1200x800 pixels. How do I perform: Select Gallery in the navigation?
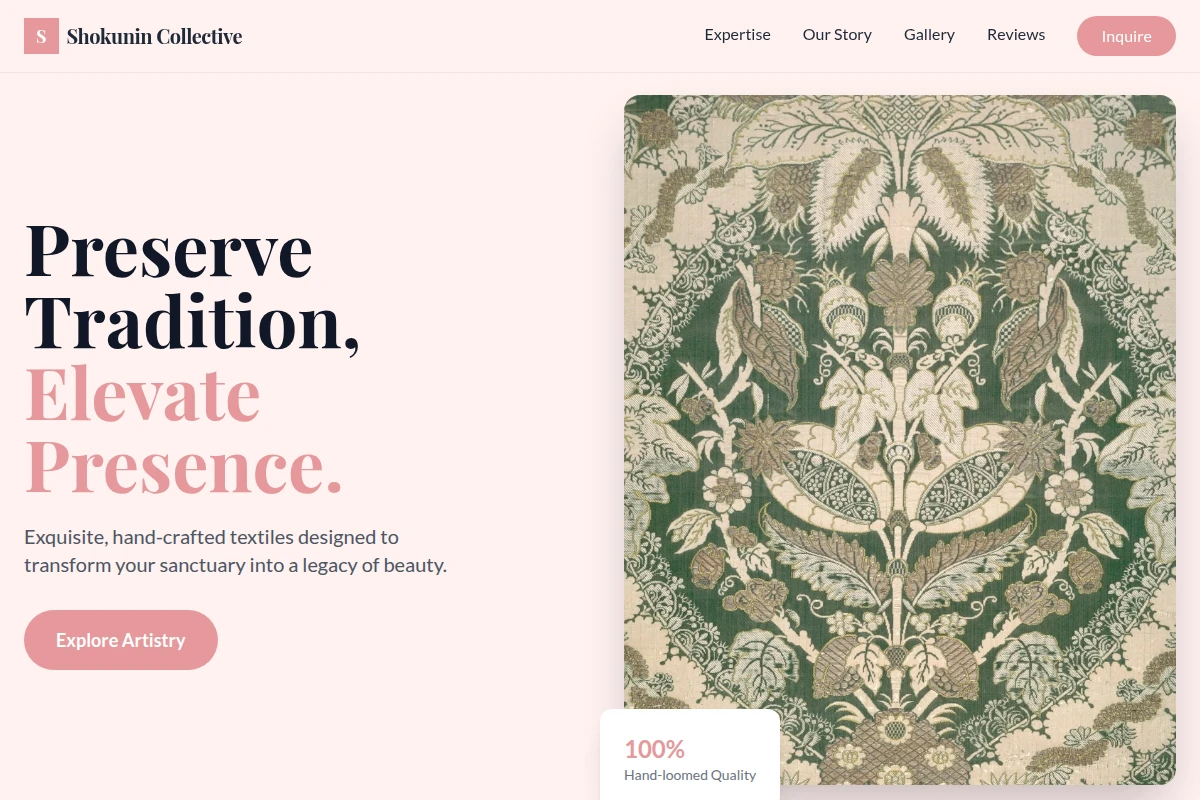click(929, 35)
